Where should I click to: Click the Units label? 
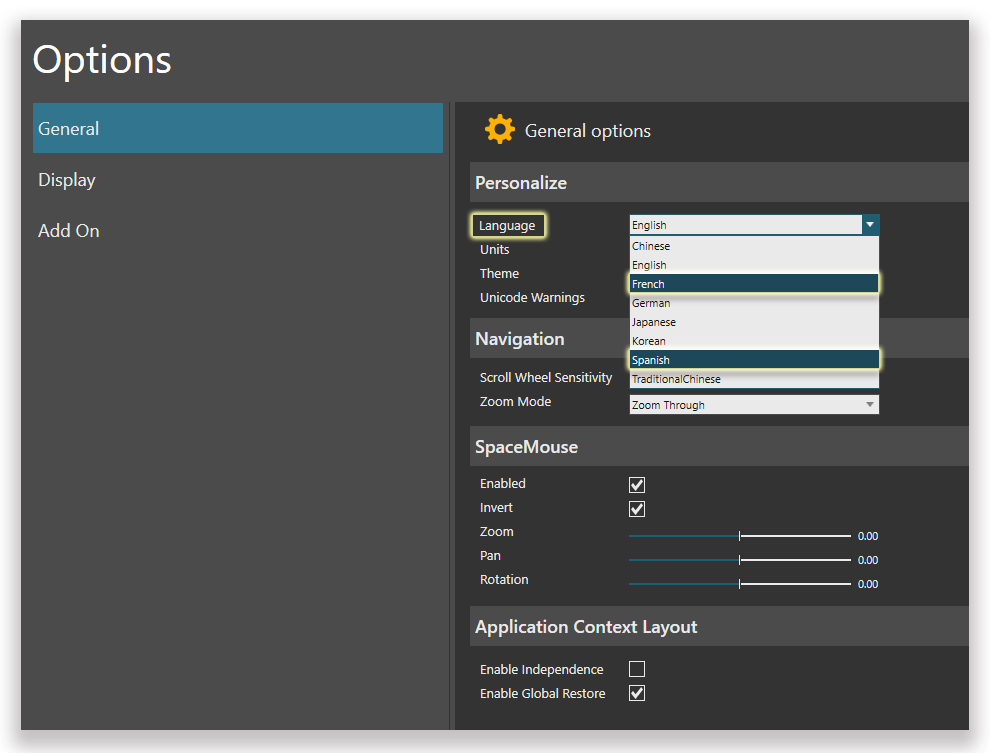click(494, 249)
